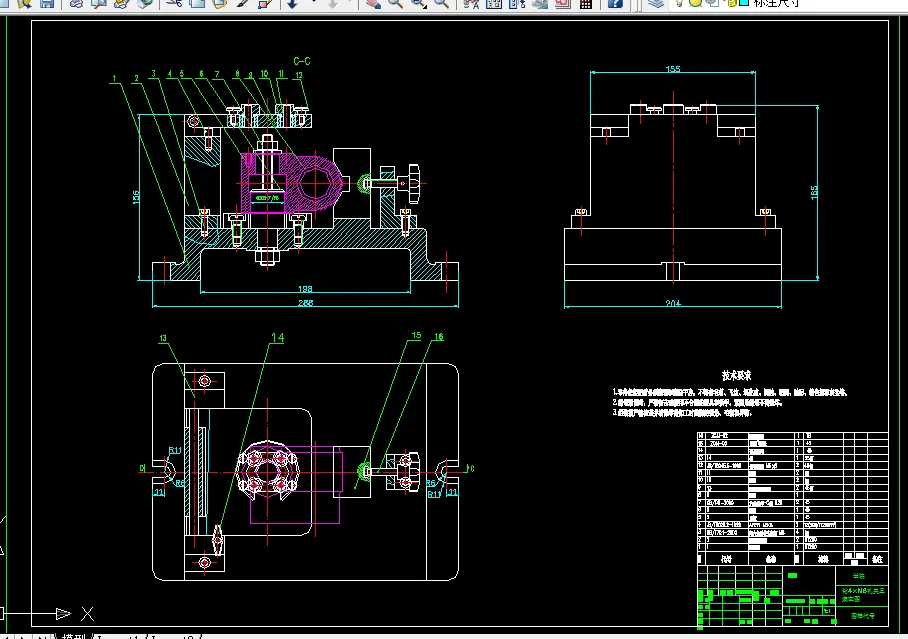Image resolution: width=908 pixels, height=639 pixels.
Task: Select part balloon number 16
Action: [438, 337]
